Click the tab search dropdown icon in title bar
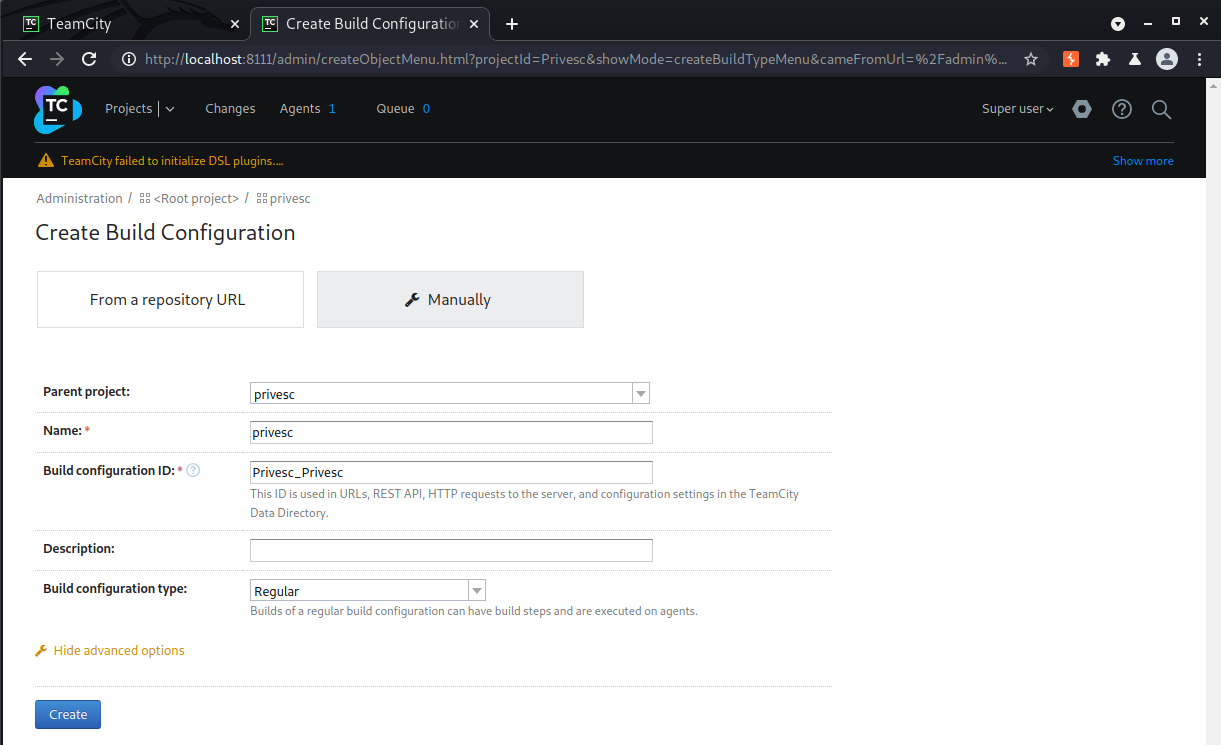The width and height of the screenshot is (1221, 745). (1118, 23)
